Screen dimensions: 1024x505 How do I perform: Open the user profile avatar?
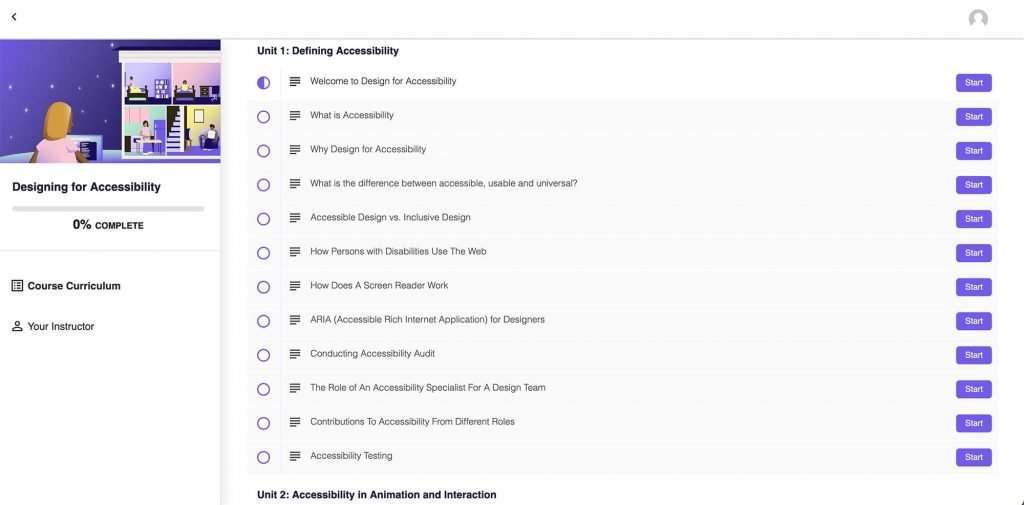click(x=978, y=19)
